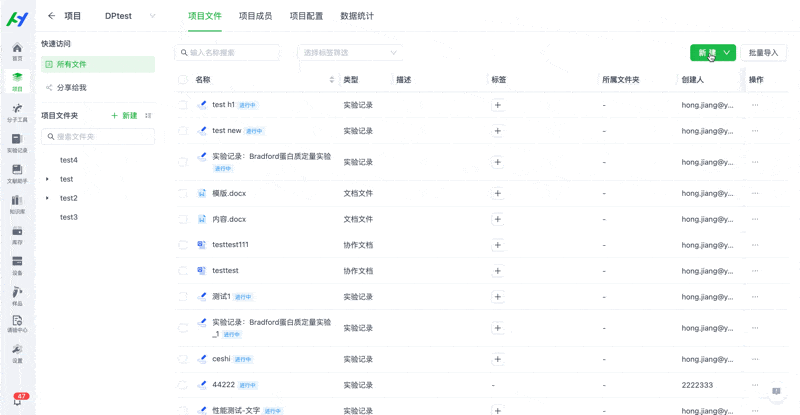The image size is (800, 415).
Task: Click the folder list sort icon beside 新建
Action: (148, 116)
